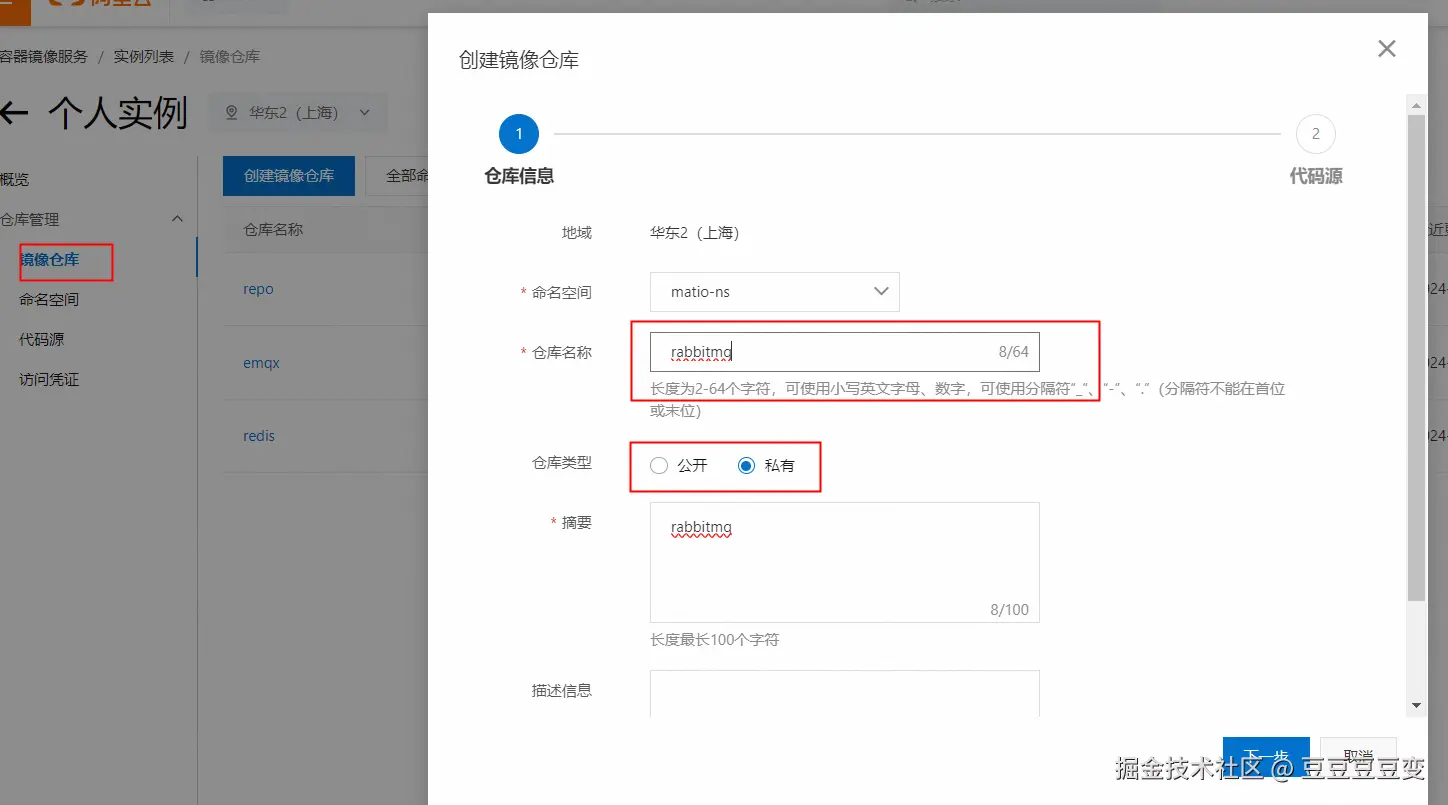Click the 镜像仓库 breadcrumb
The width and height of the screenshot is (1448, 805).
pos(229,57)
